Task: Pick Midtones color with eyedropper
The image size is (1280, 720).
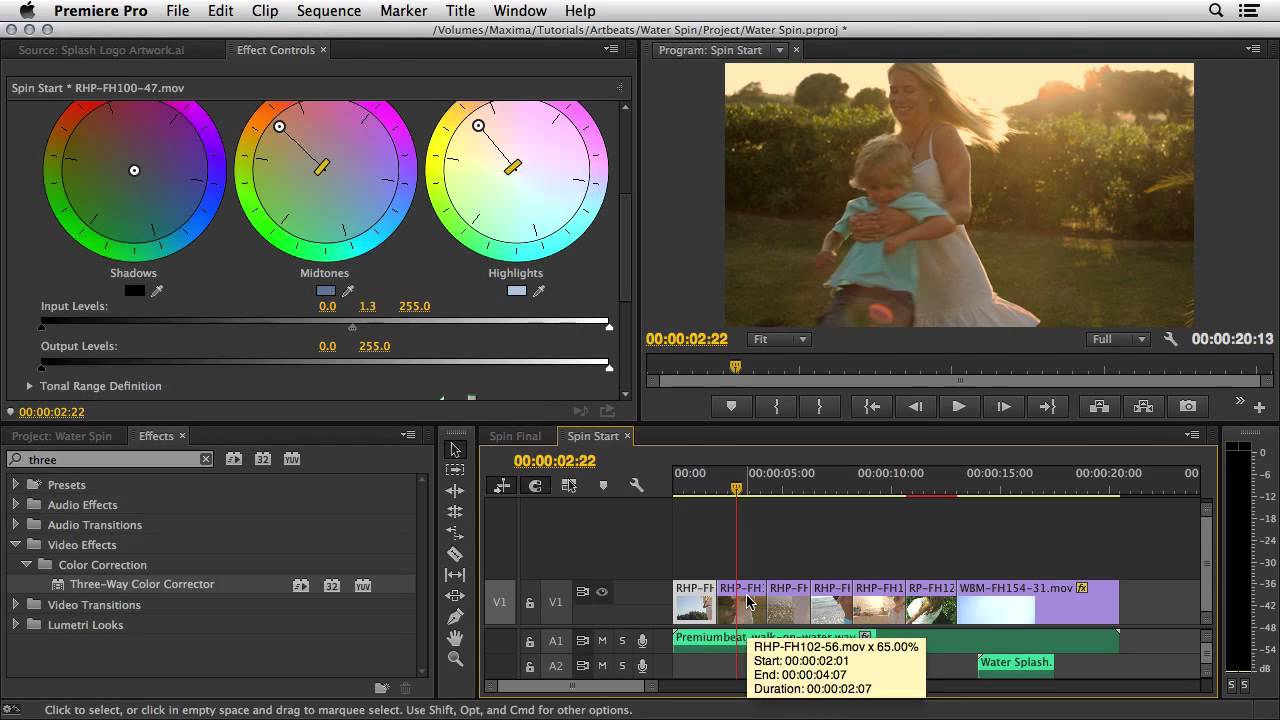Action: click(x=348, y=291)
